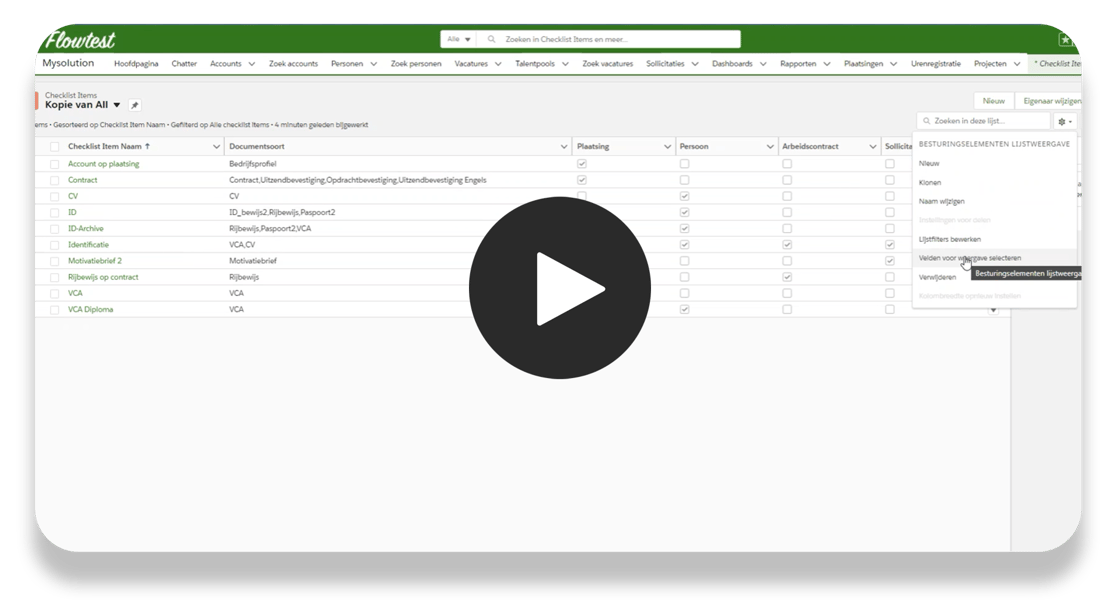Click the Flowtest logo
Viewport: 1120px width, 609px height.
click(80, 39)
